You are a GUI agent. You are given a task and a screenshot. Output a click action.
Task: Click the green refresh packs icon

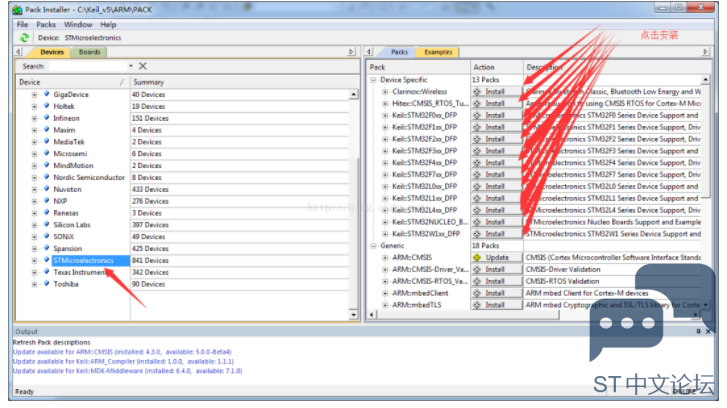click(24, 38)
